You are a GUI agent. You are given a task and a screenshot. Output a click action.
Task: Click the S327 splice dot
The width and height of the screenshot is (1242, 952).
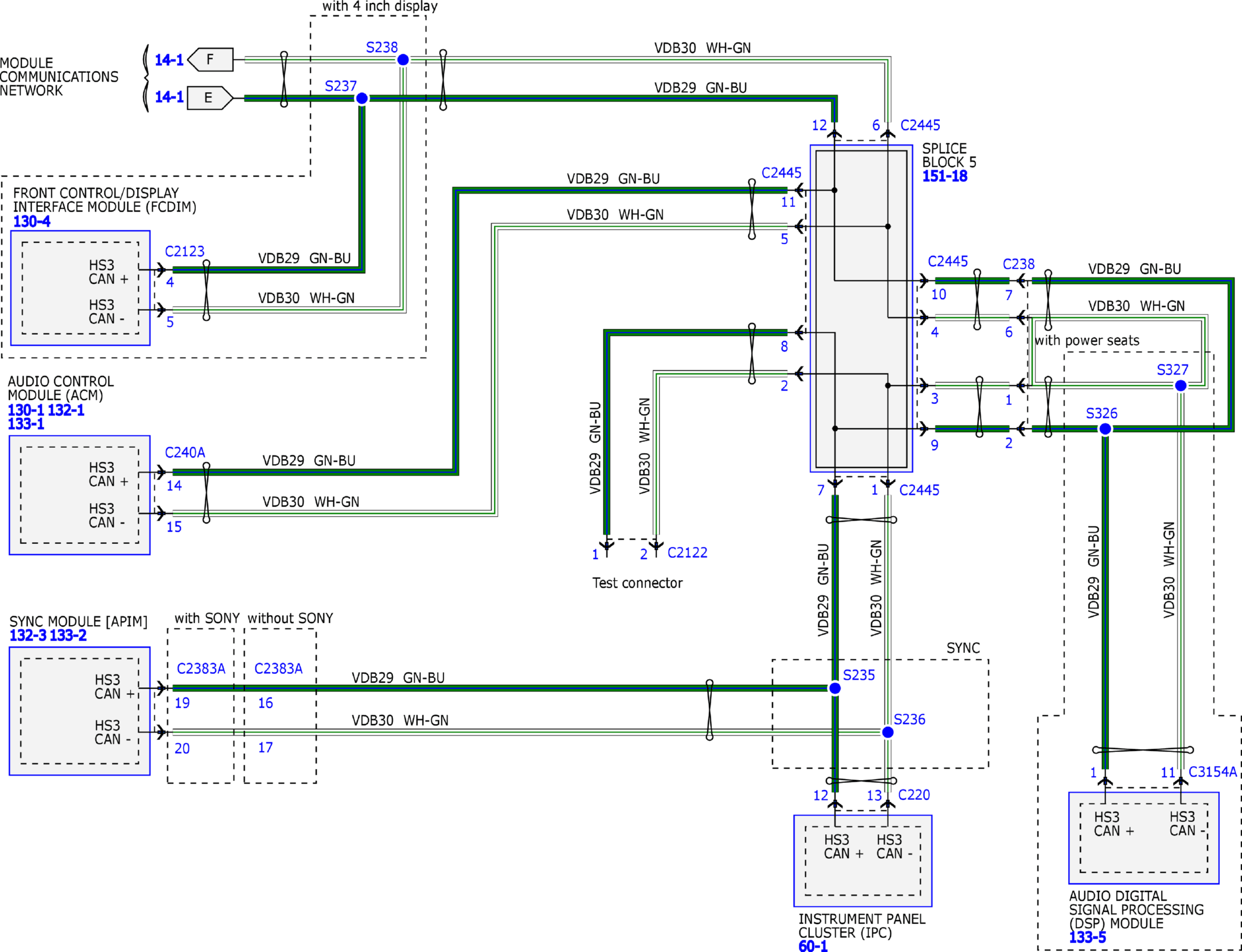[1181, 385]
